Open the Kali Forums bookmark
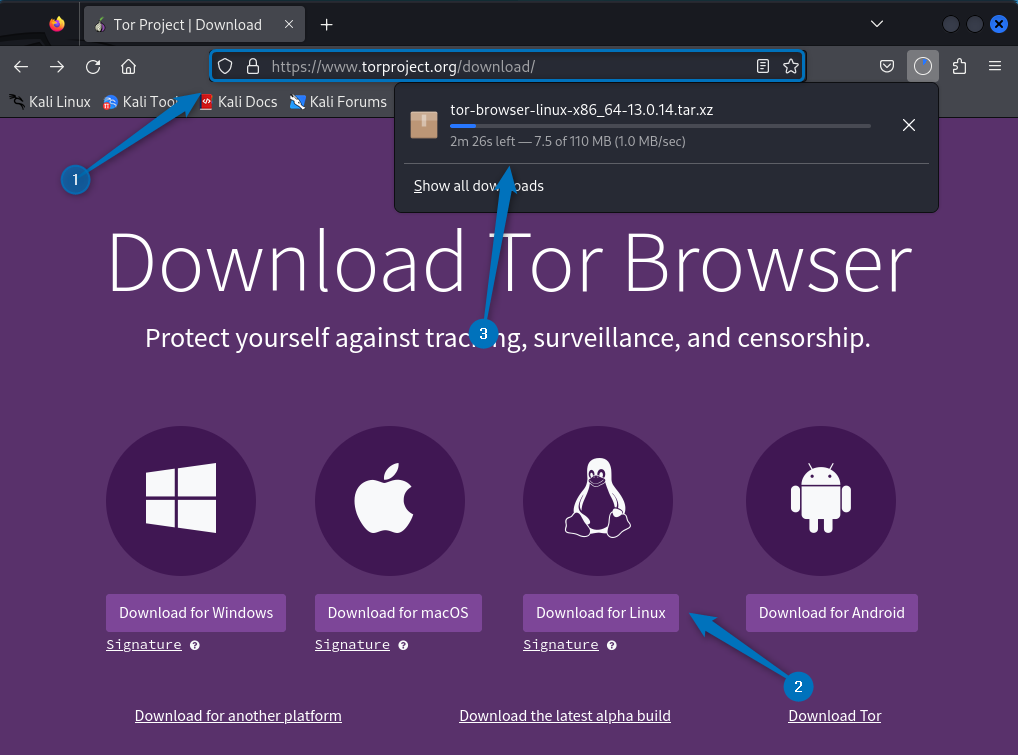The image size is (1018, 755). point(347,101)
